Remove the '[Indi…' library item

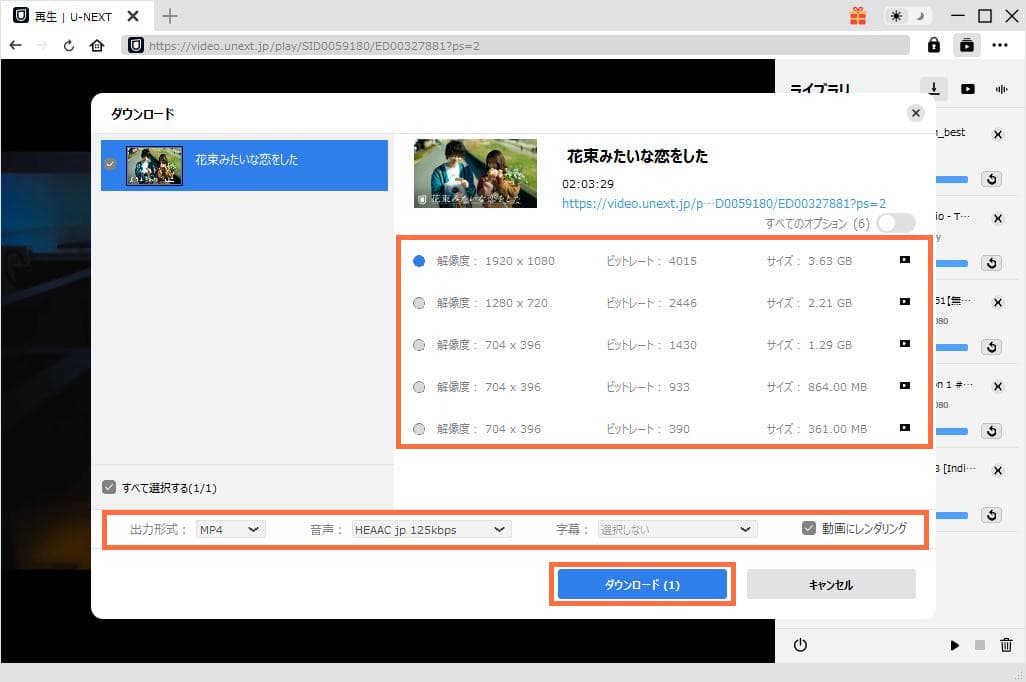(997, 470)
